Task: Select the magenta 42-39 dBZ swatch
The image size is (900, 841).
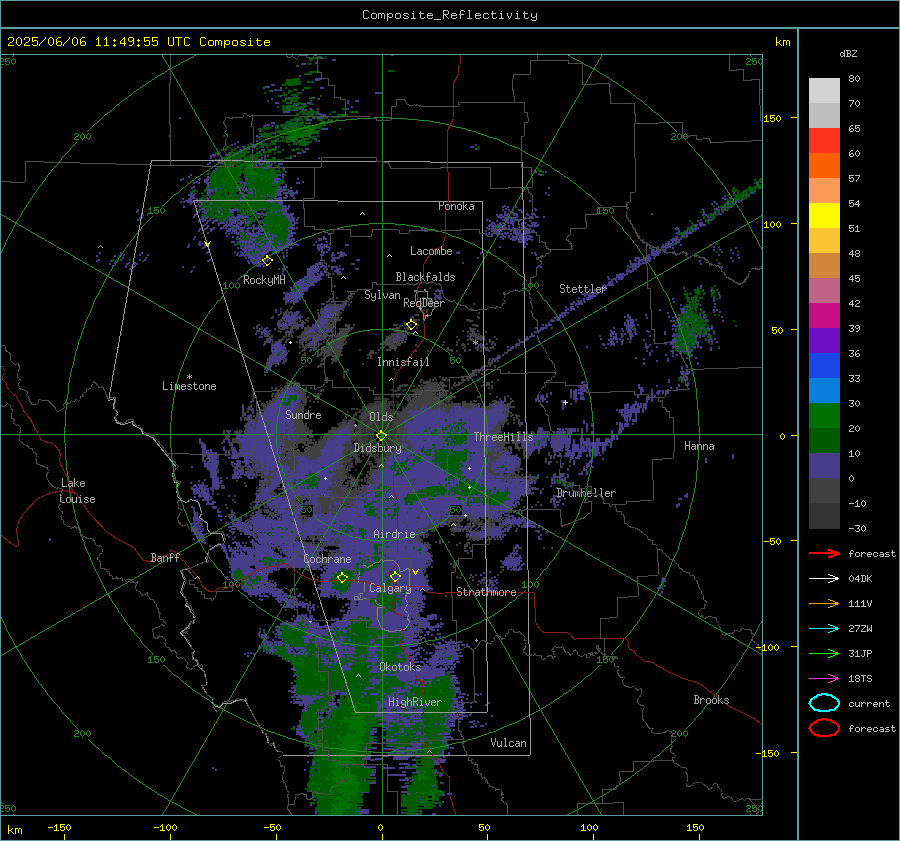Action: click(x=824, y=315)
